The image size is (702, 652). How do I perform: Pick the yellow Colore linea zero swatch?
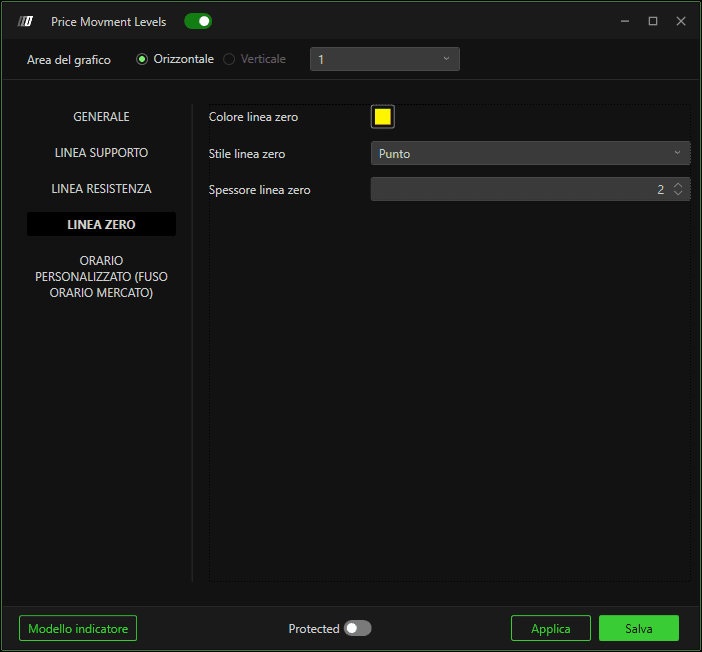383,117
